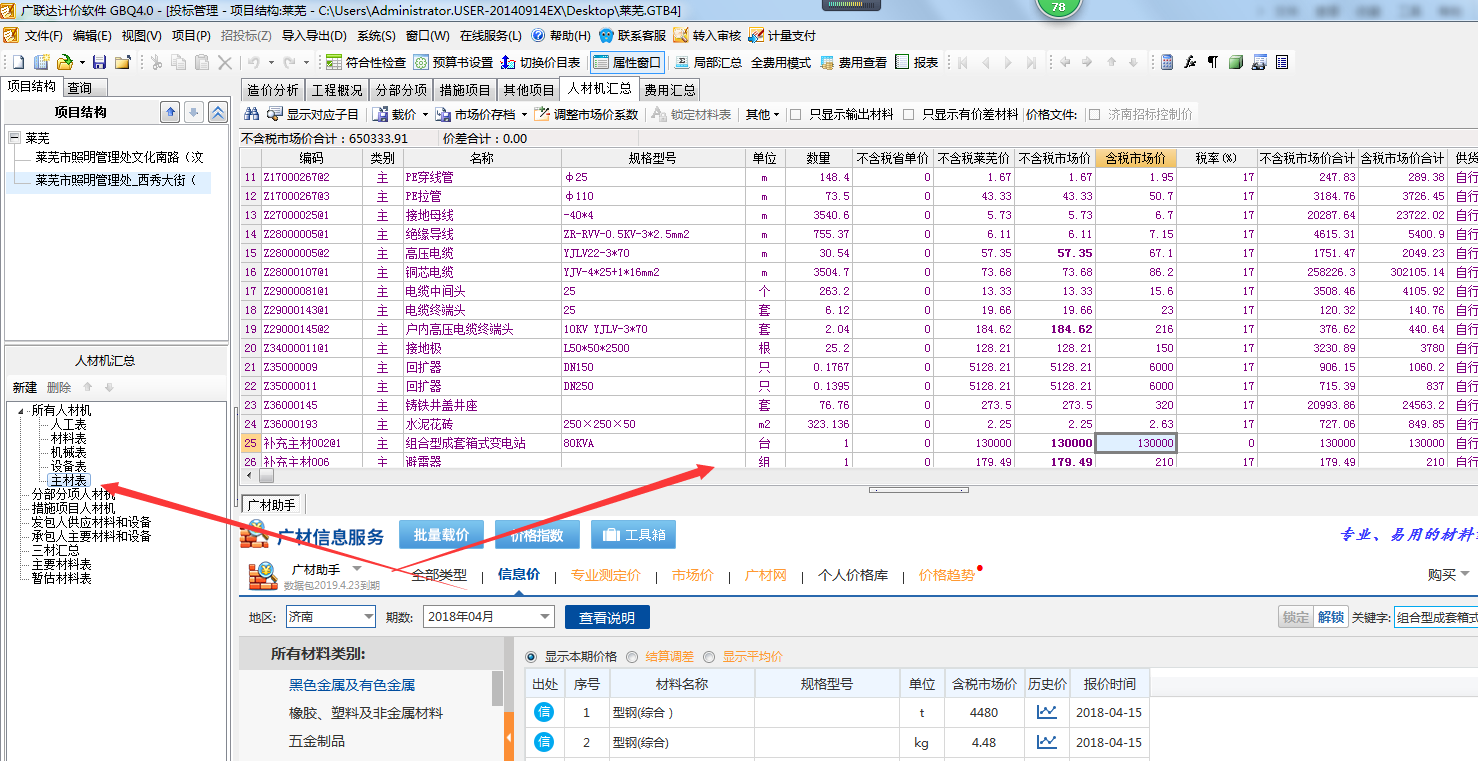Enable 只显示输出材料 checkbox
1478x761 pixels.
pos(796,114)
